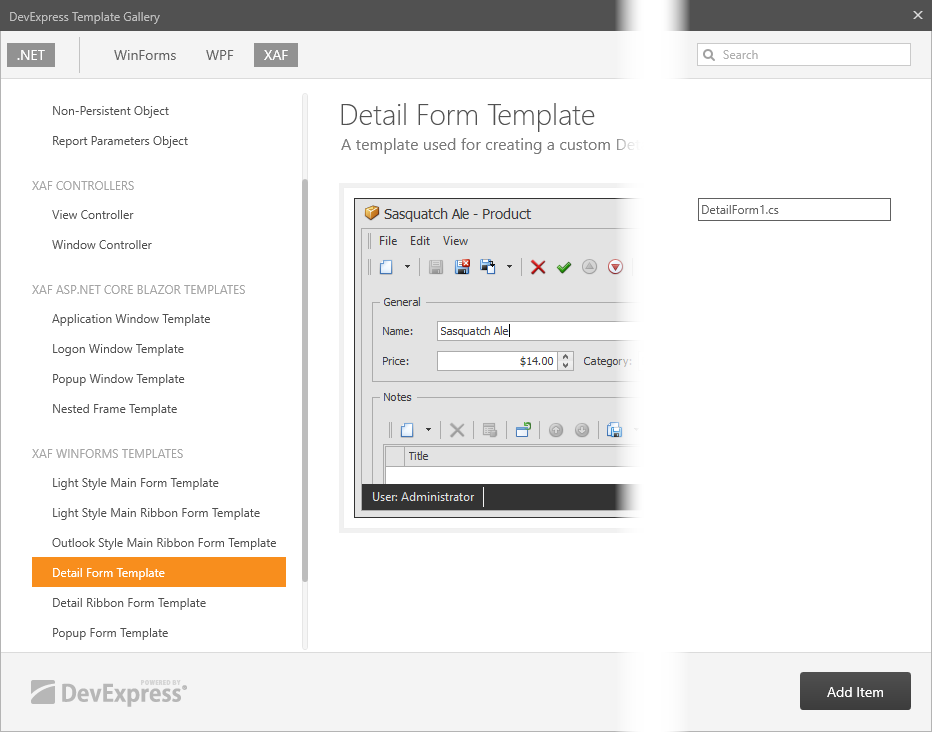Select the .NET platform button
The height and width of the screenshot is (732, 932).
point(31,55)
